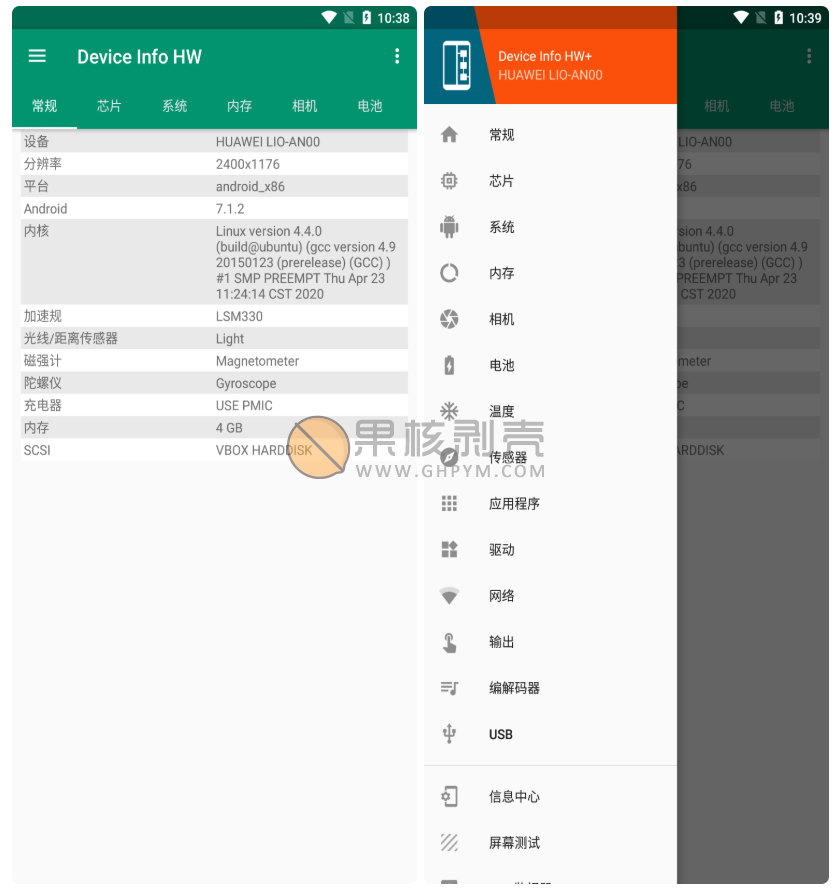Click the USB icon in drawer
The height and width of the screenshot is (894, 834).
pyautogui.click(x=449, y=734)
